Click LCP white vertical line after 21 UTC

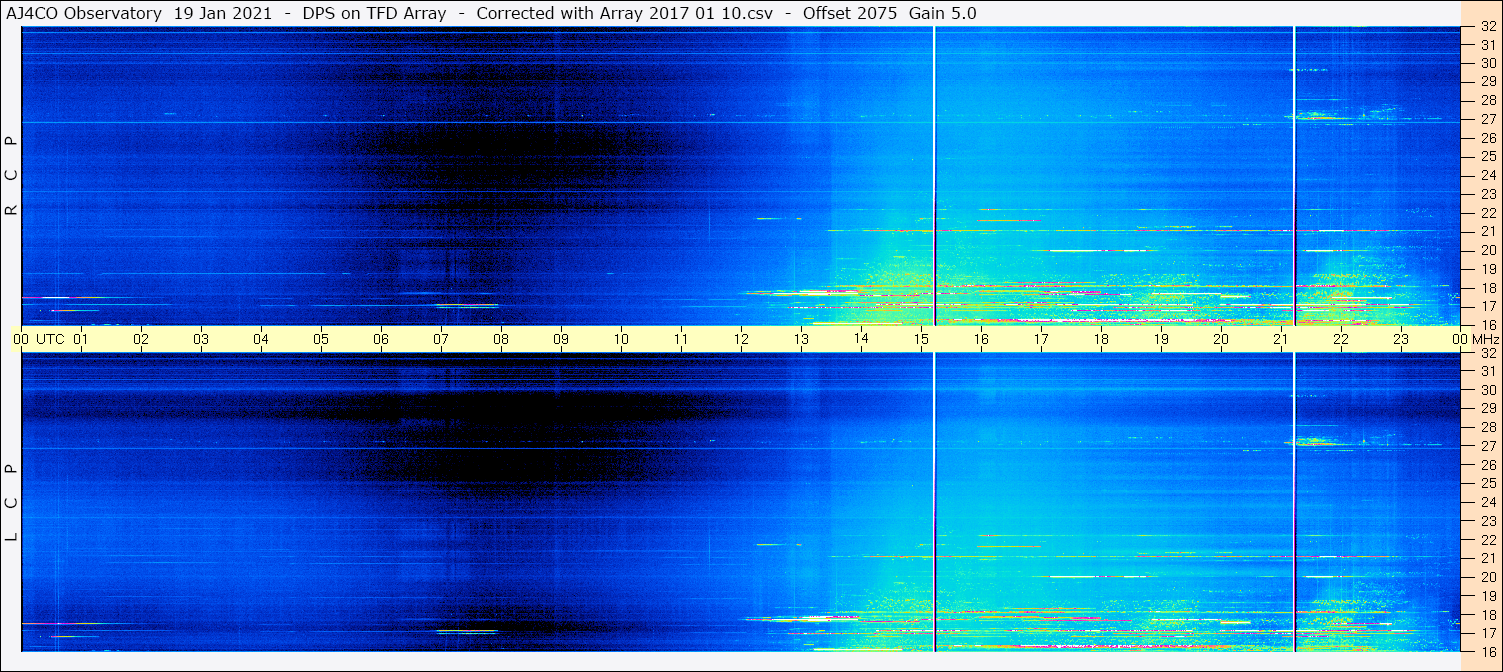[1294, 502]
